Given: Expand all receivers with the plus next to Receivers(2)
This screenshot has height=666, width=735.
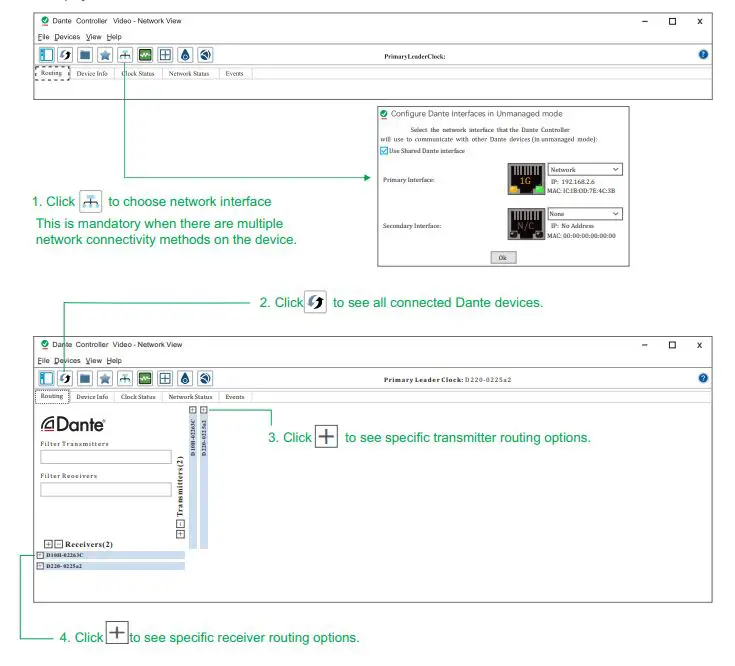Looking at the screenshot, I should coord(48,544).
